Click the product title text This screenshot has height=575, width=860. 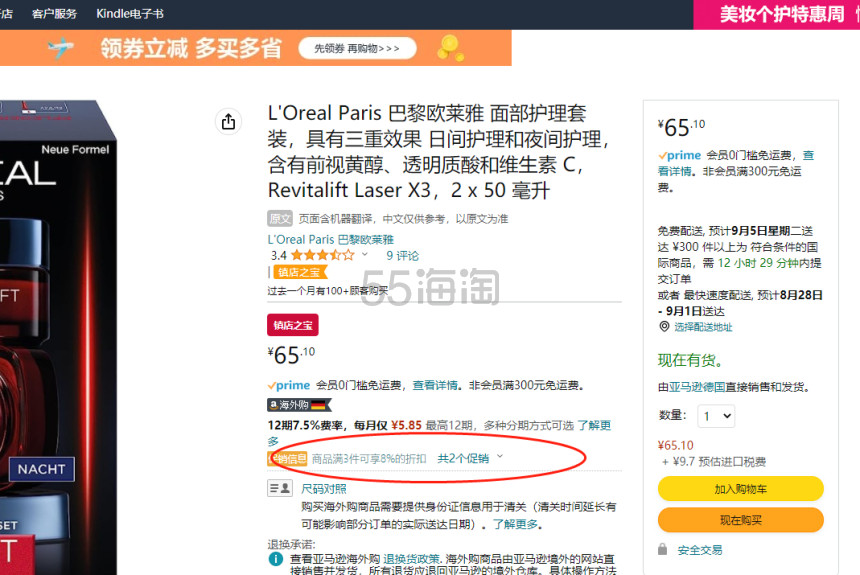pos(439,151)
